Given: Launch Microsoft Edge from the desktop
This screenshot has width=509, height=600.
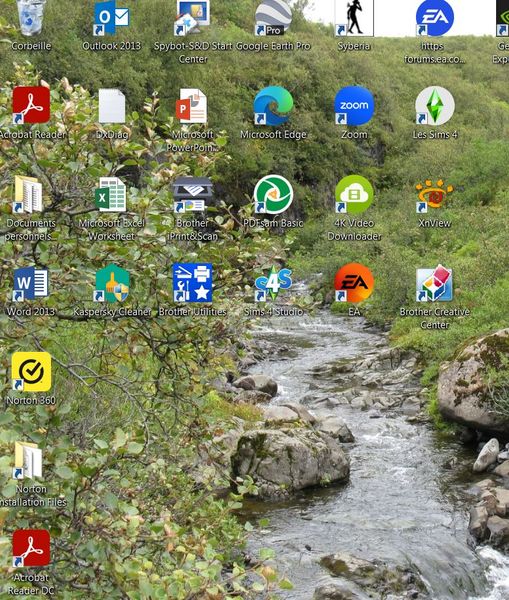Looking at the screenshot, I should (273, 106).
